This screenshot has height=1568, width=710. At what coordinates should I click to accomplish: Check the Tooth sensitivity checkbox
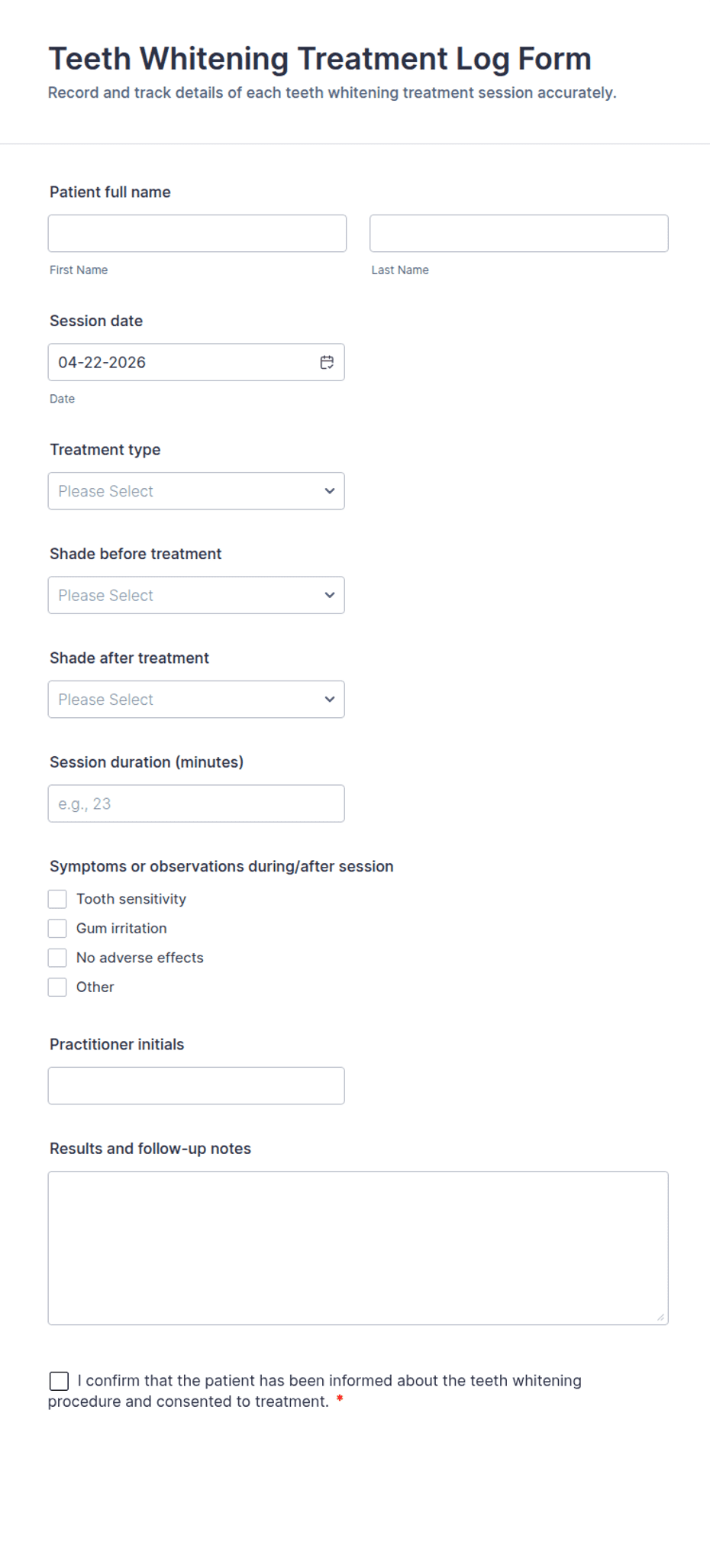coord(57,899)
